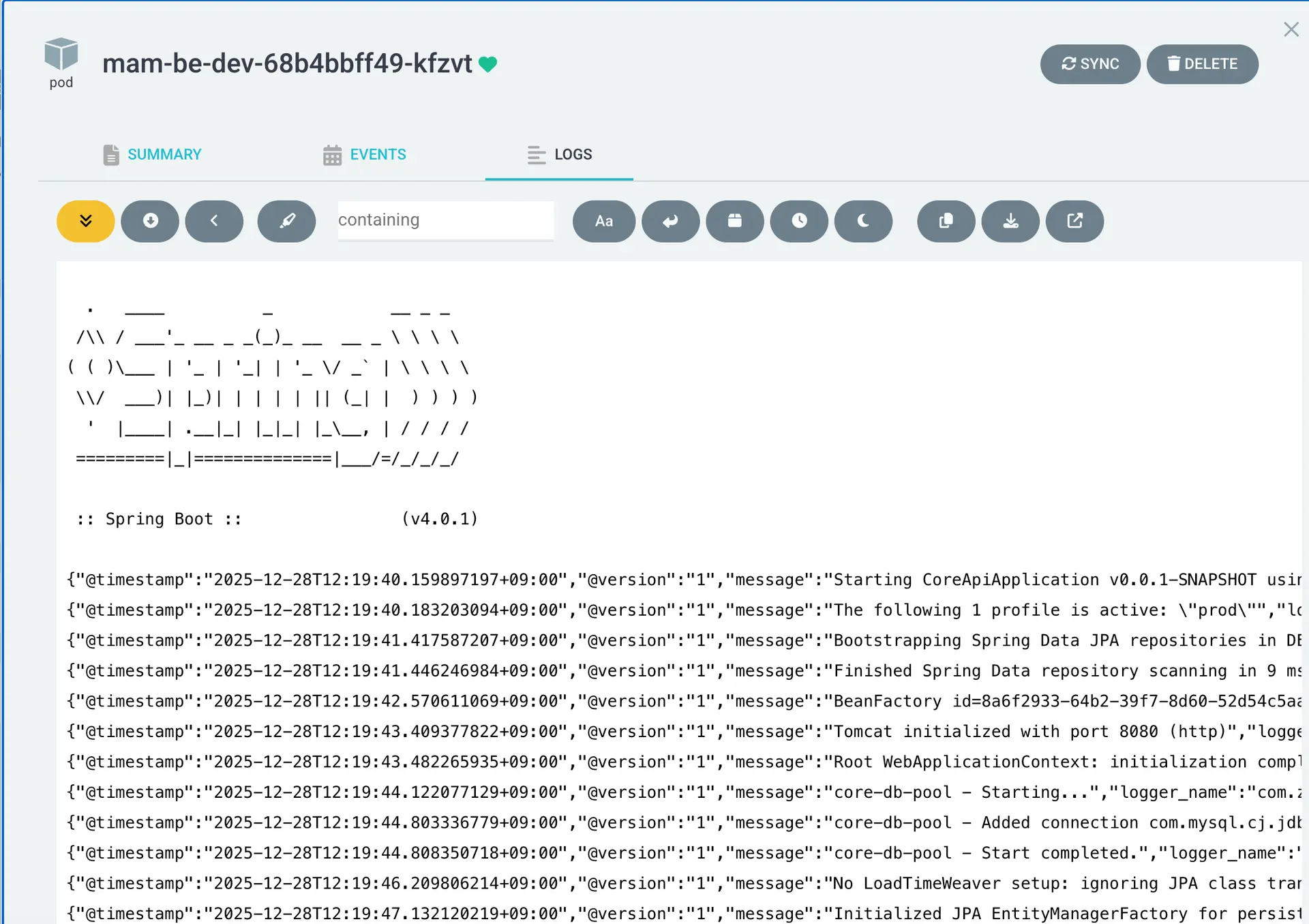Click the scroll-to-bottom arrow circle button
Screen dimensions: 1309x924
[150, 221]
